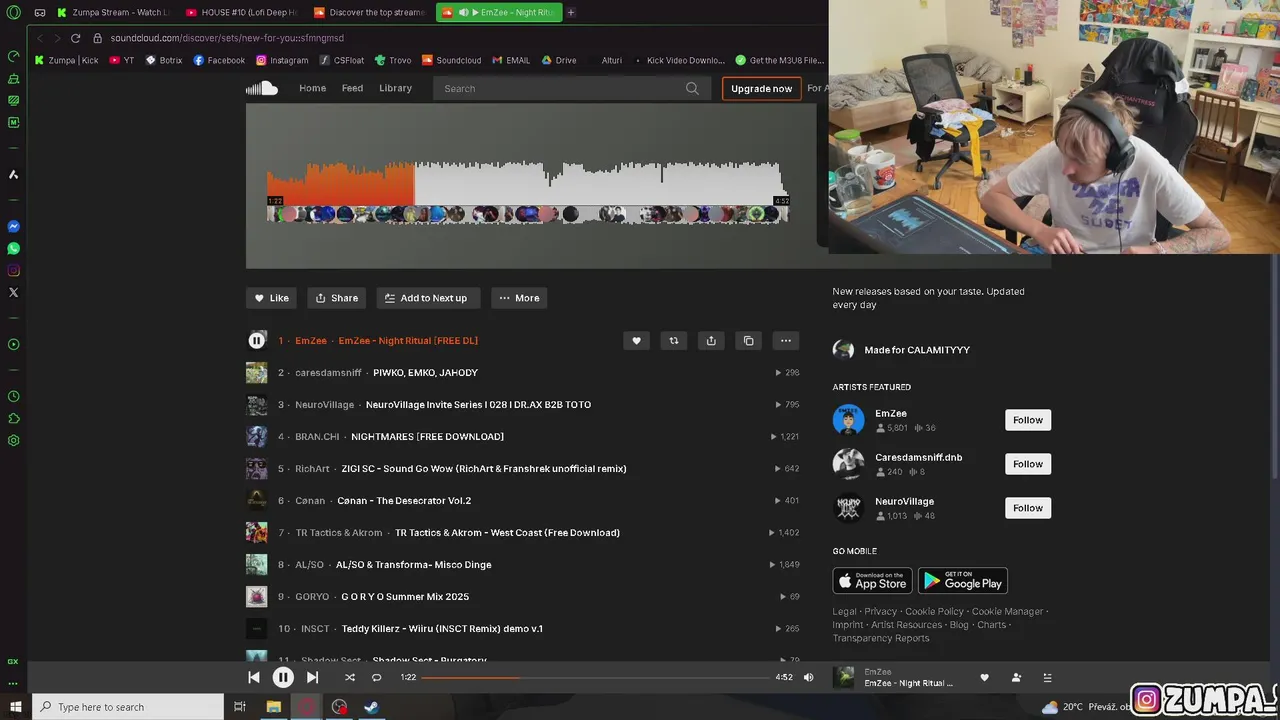Mute volume in the player bar
Viewport: 1280px width, 720px height.
pos(809,677)
